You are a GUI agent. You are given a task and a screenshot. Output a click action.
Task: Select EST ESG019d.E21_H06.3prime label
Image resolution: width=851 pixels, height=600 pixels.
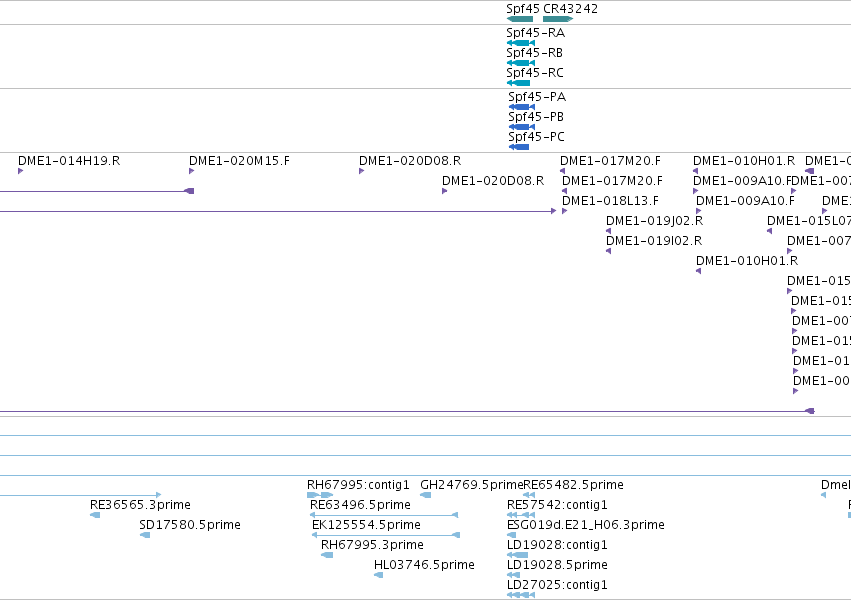pyautogui.click(x=586, y=525)
